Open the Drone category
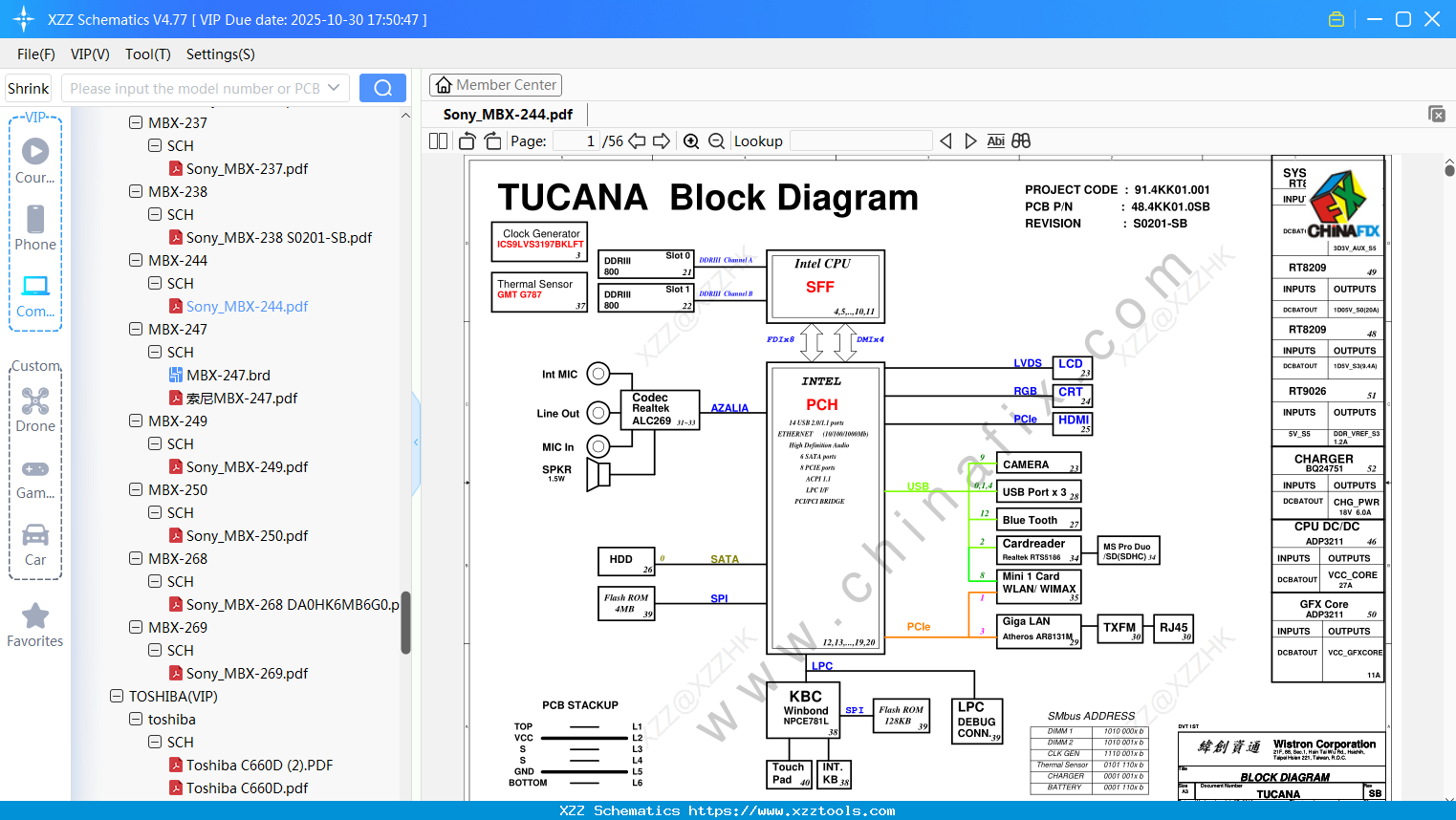Screen dimensions: 1456x820 pos(35,410)
